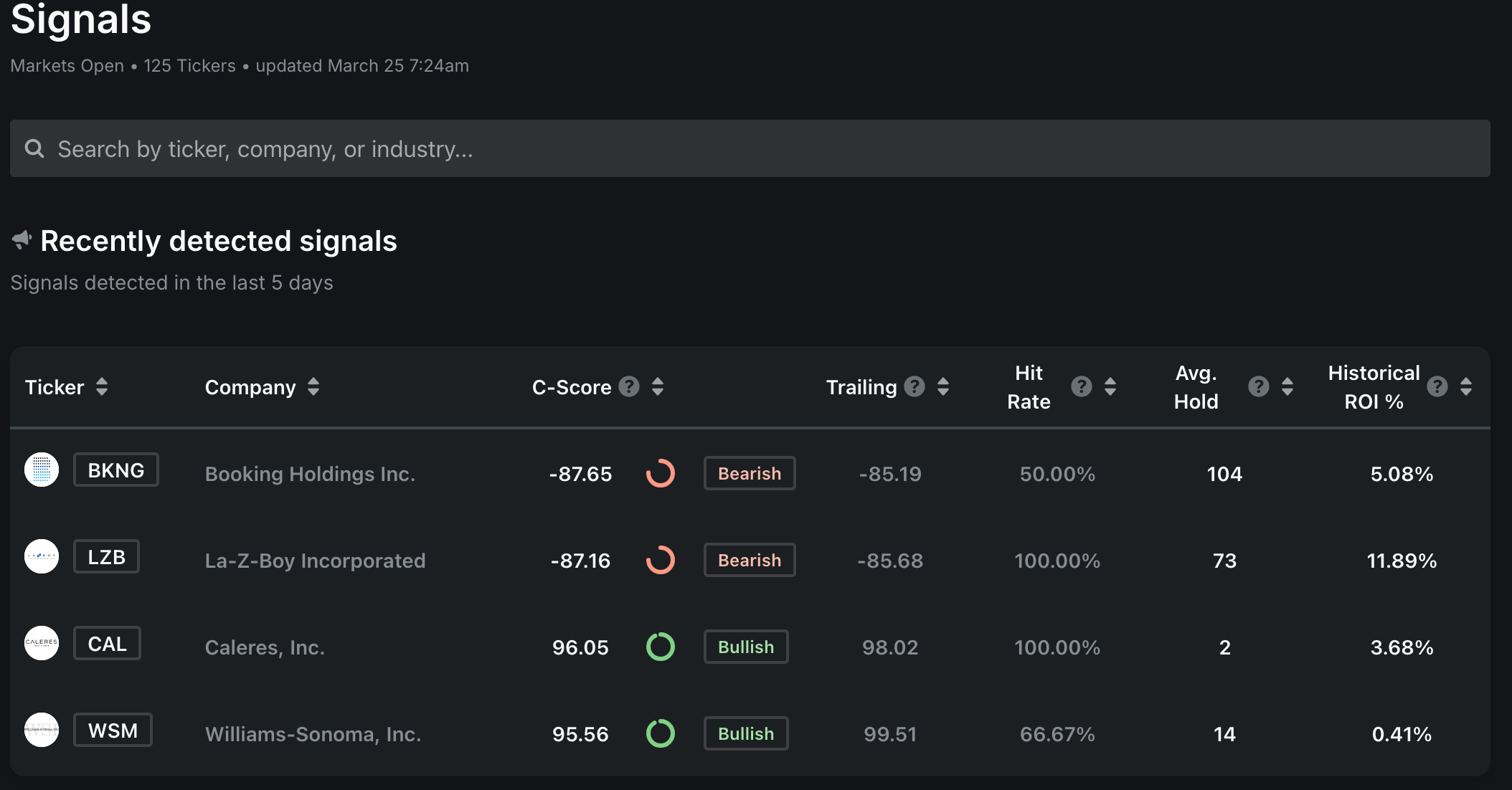Select Caleres, Inc. company name
The width and height of the screenshot is (1512, 790).
point(265,647)
